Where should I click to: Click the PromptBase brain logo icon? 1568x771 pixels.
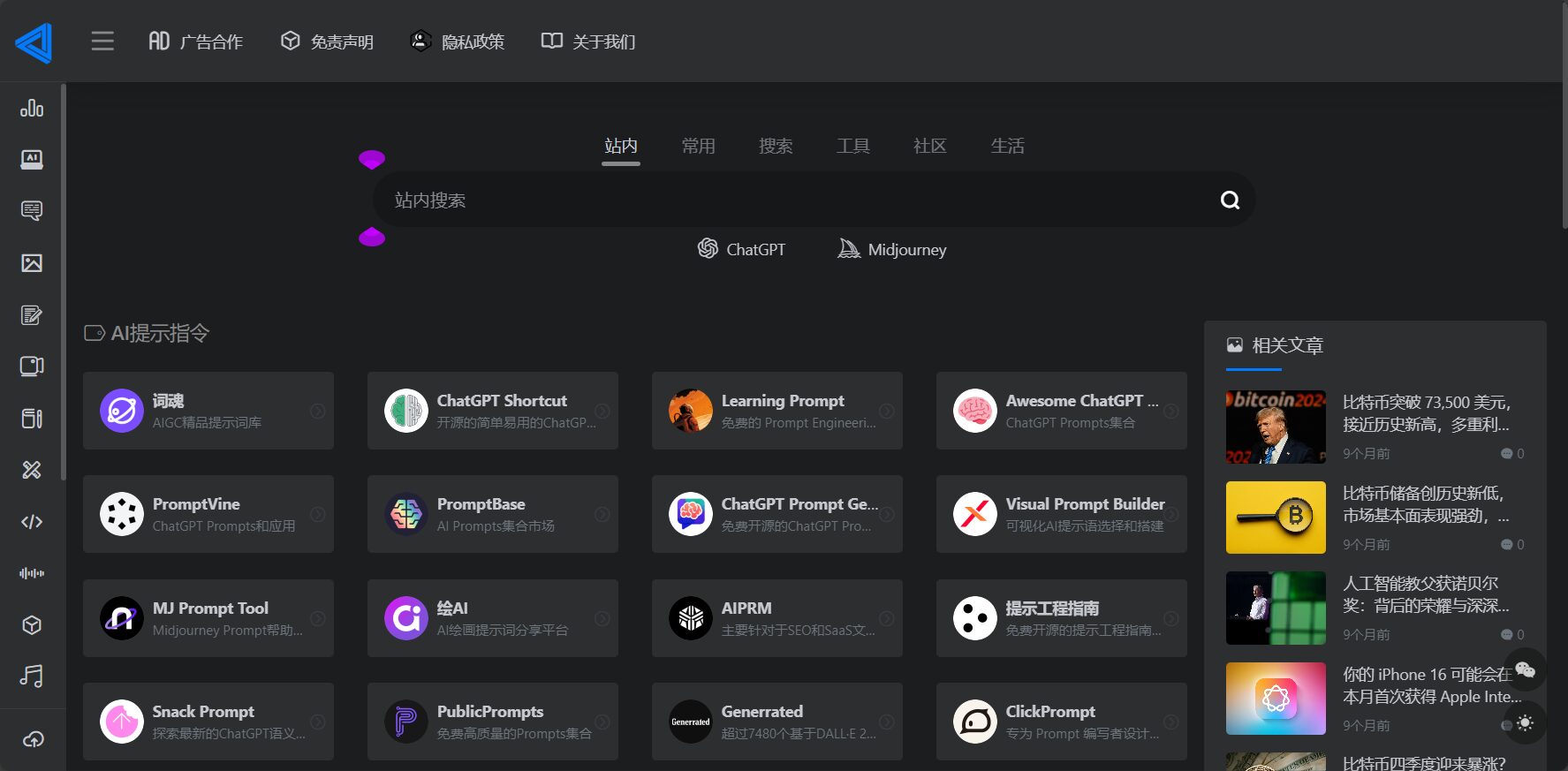[406, 514]
